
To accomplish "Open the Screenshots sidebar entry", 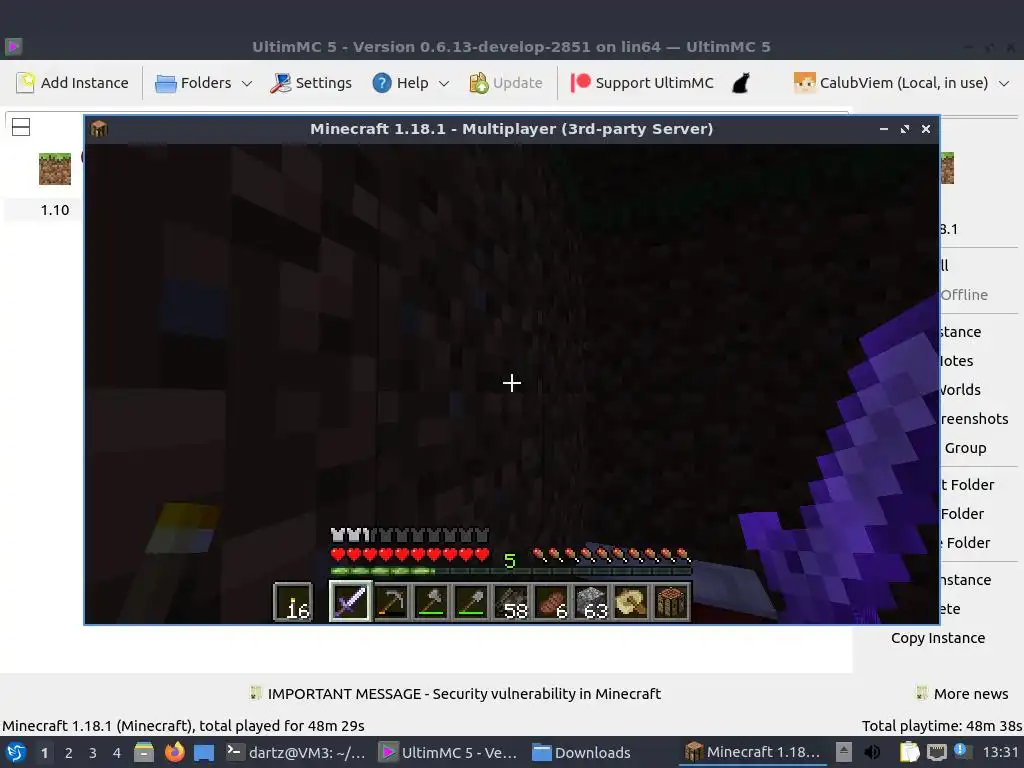I will pos(974,419).
